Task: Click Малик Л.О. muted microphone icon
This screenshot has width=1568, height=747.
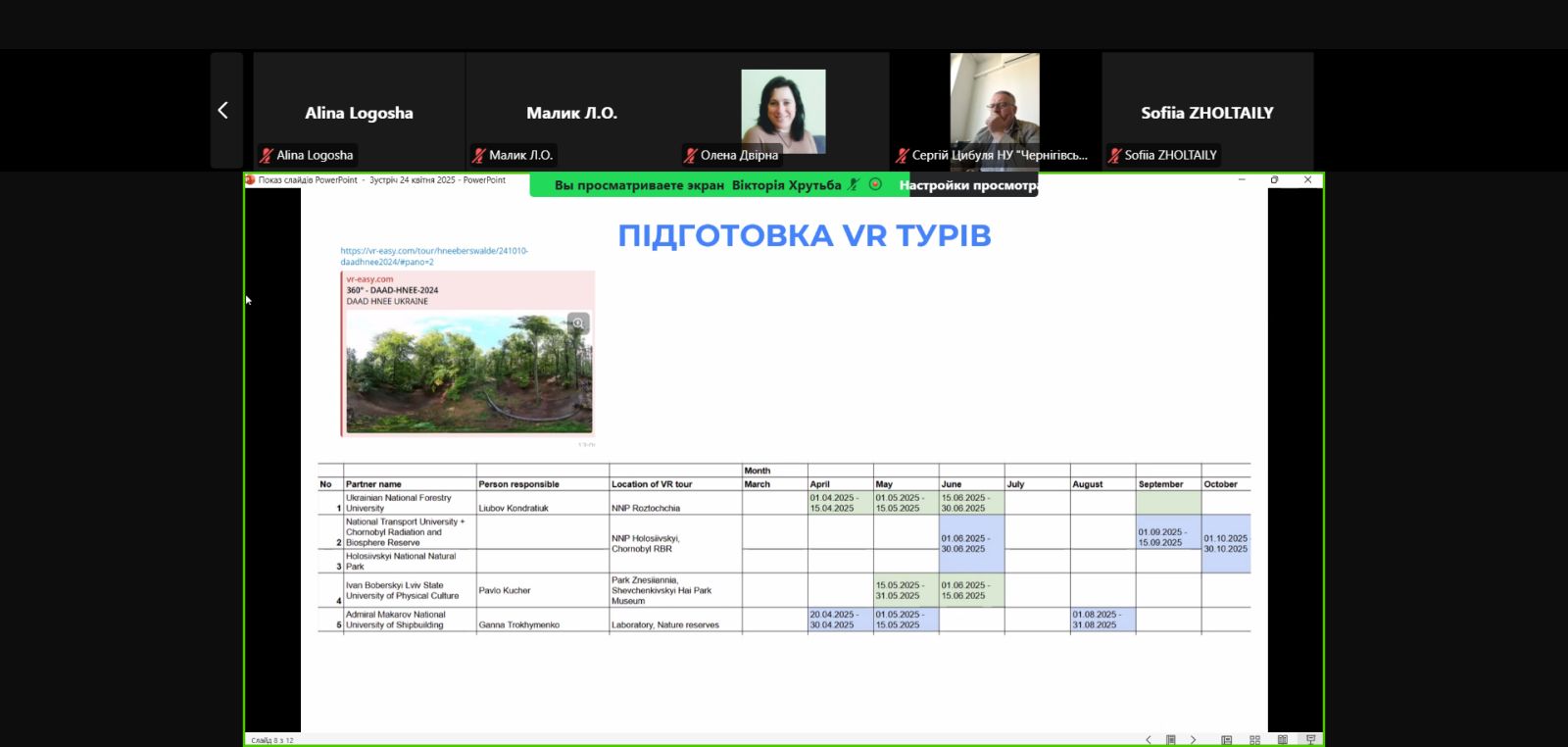Action: click(478, 155)
